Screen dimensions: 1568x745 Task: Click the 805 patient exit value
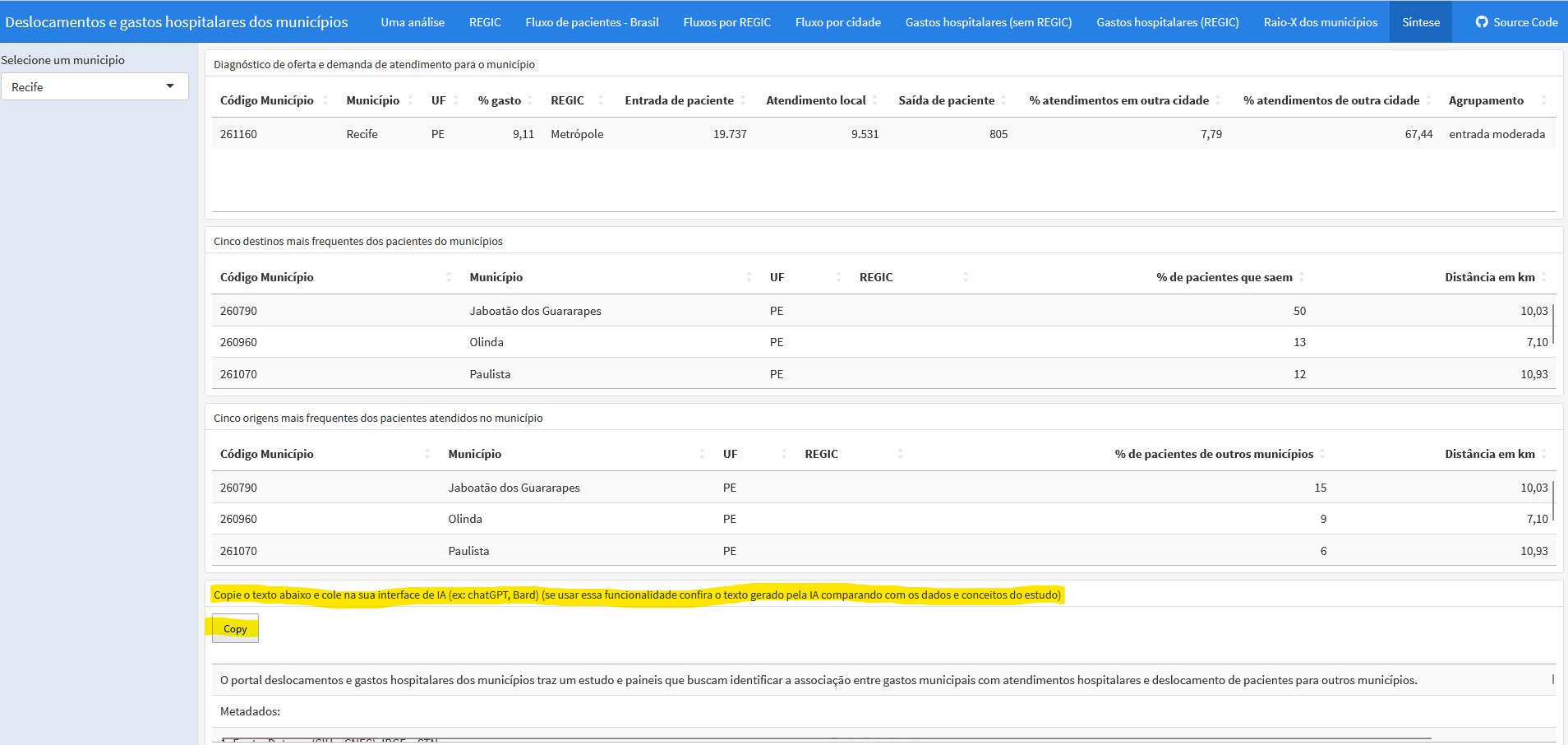(998, 134)
